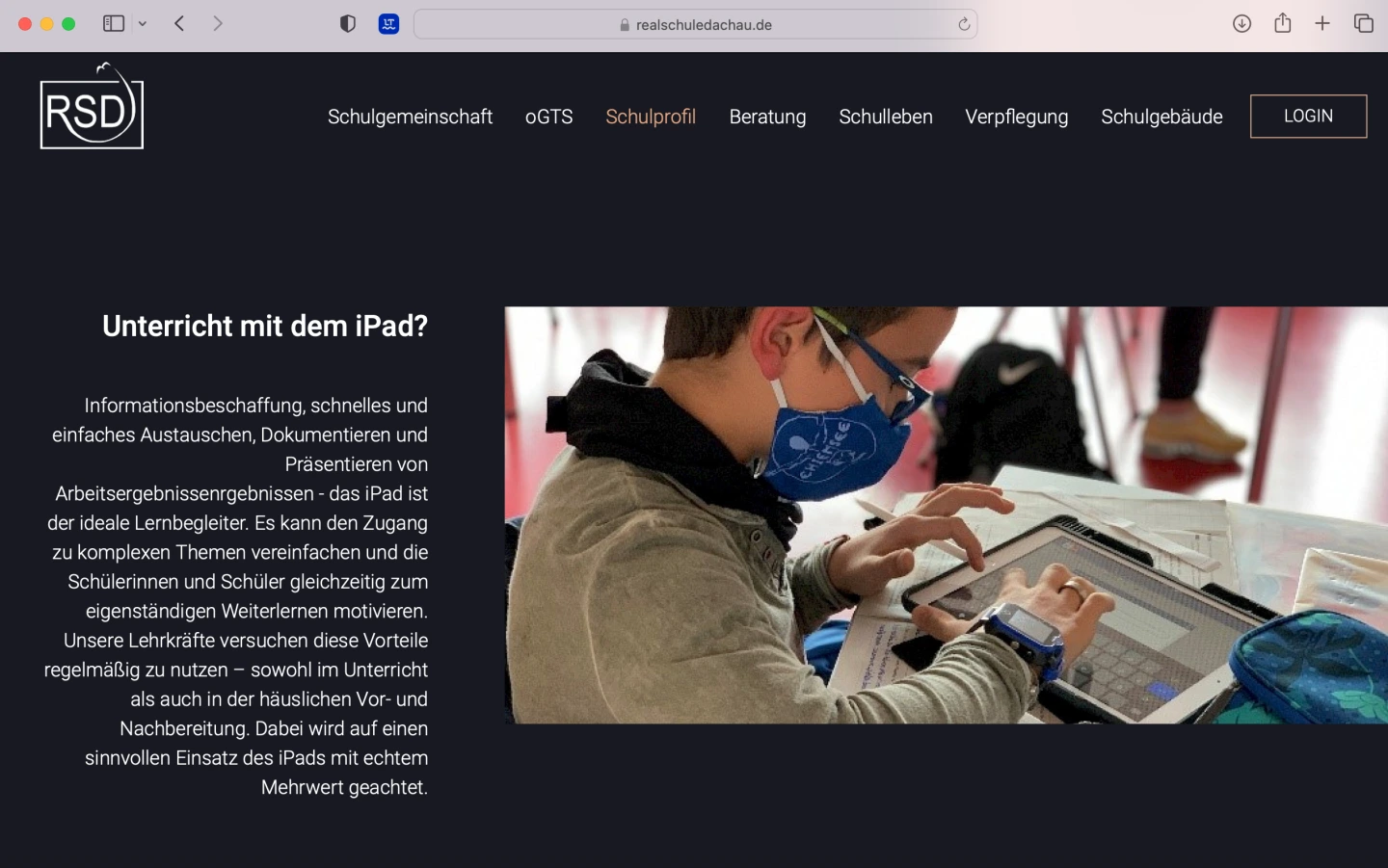Image resolution: width=1388 pixels, height=868 pixels.
Task: Toggle the Safari sidebar icon
Action: coord(114,24)
